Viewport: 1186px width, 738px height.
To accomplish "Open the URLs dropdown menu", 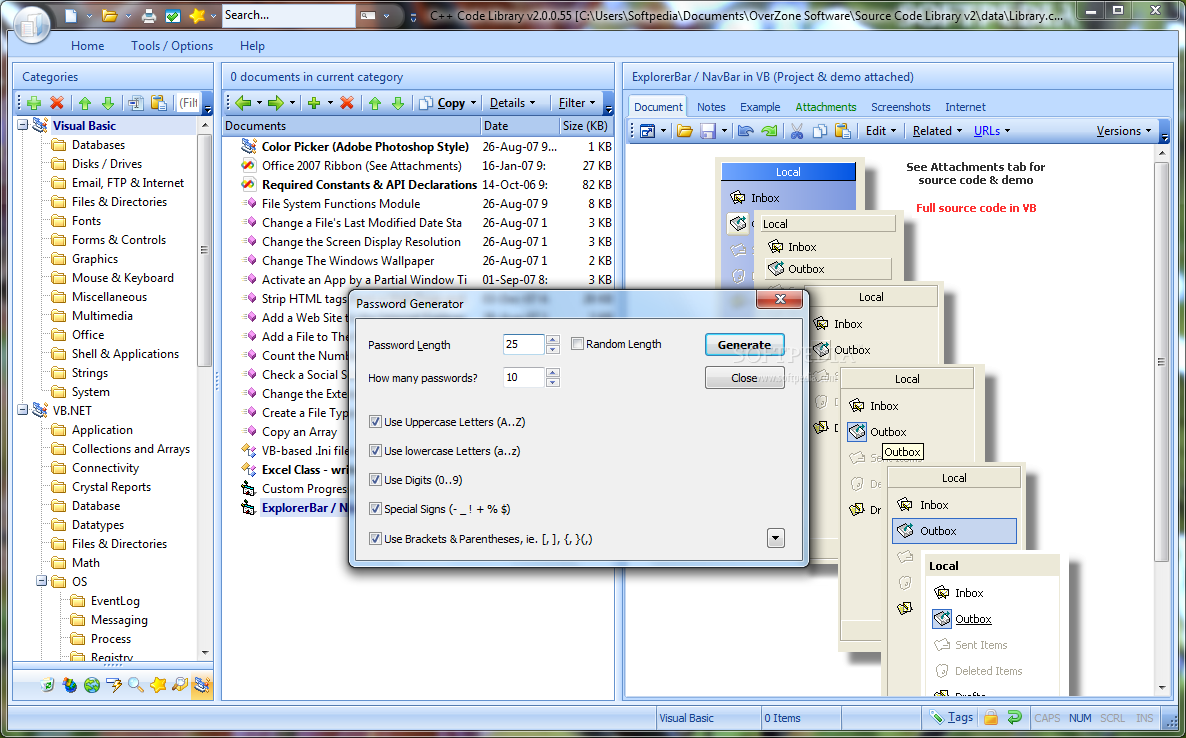I will (992, 131).
